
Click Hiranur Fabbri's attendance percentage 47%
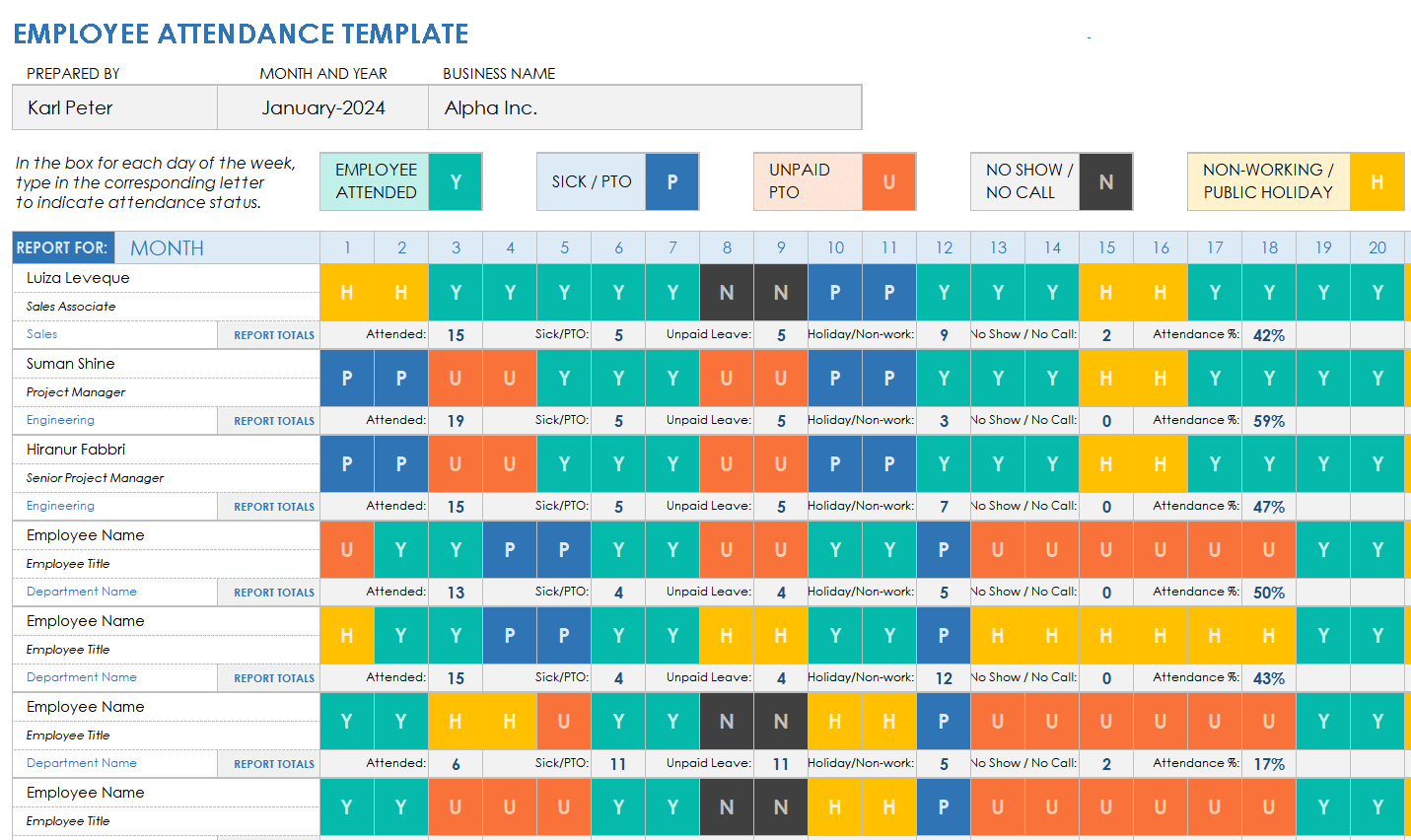point(1269,507)
